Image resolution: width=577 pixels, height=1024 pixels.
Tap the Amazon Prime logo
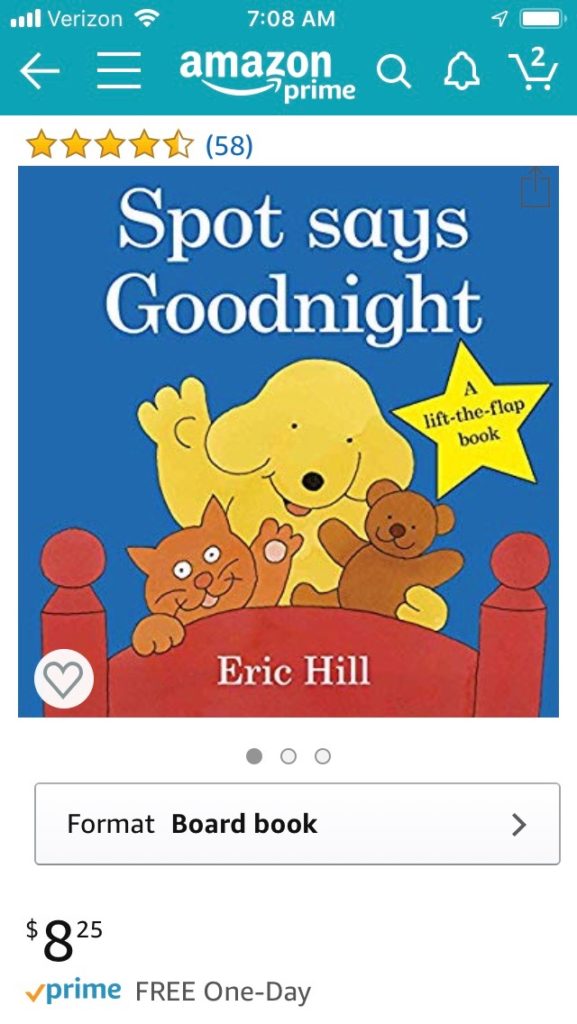[267, 72]
